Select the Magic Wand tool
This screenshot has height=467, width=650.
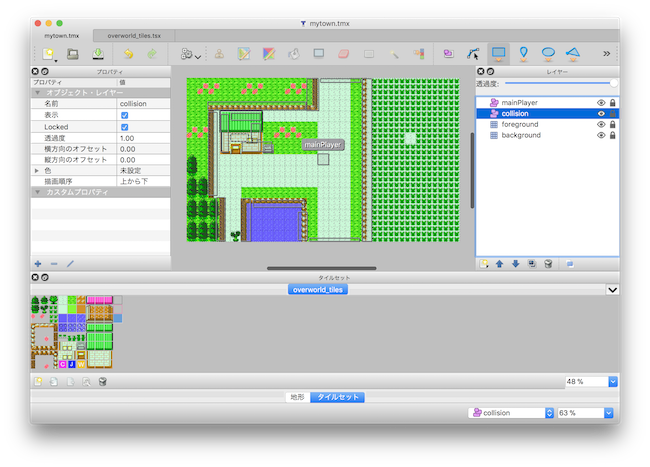(x=394, y=54)
